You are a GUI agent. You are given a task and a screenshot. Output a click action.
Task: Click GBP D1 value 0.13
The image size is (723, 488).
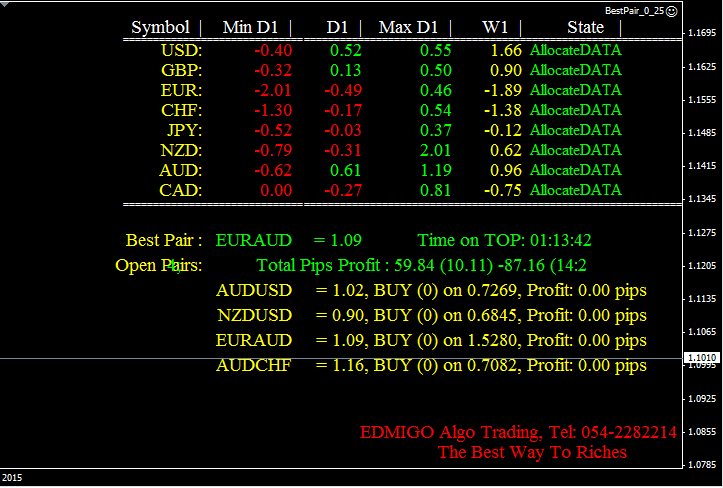coord(346,70)
